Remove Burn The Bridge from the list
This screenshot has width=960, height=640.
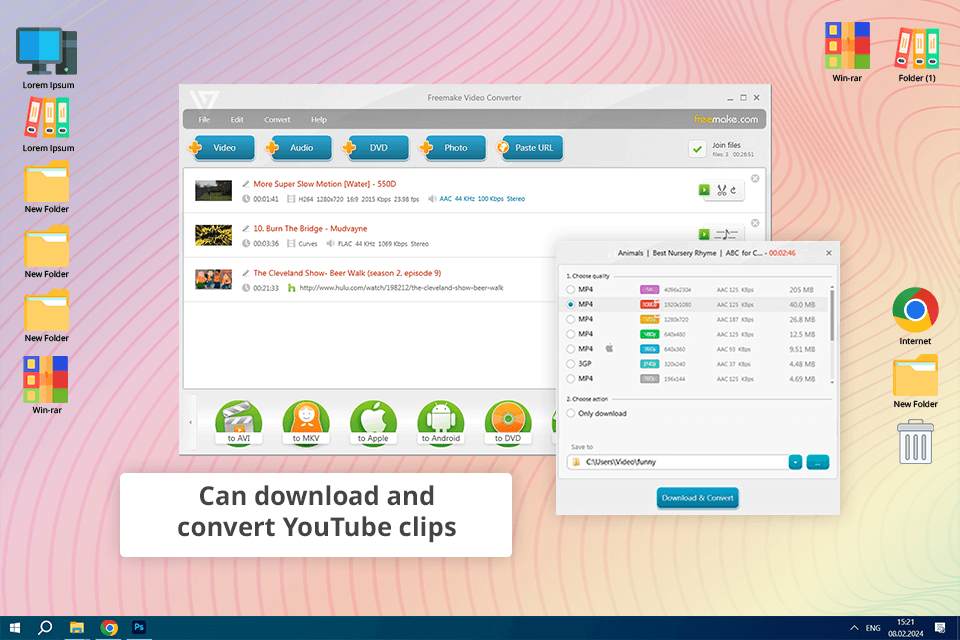(755, 223)
